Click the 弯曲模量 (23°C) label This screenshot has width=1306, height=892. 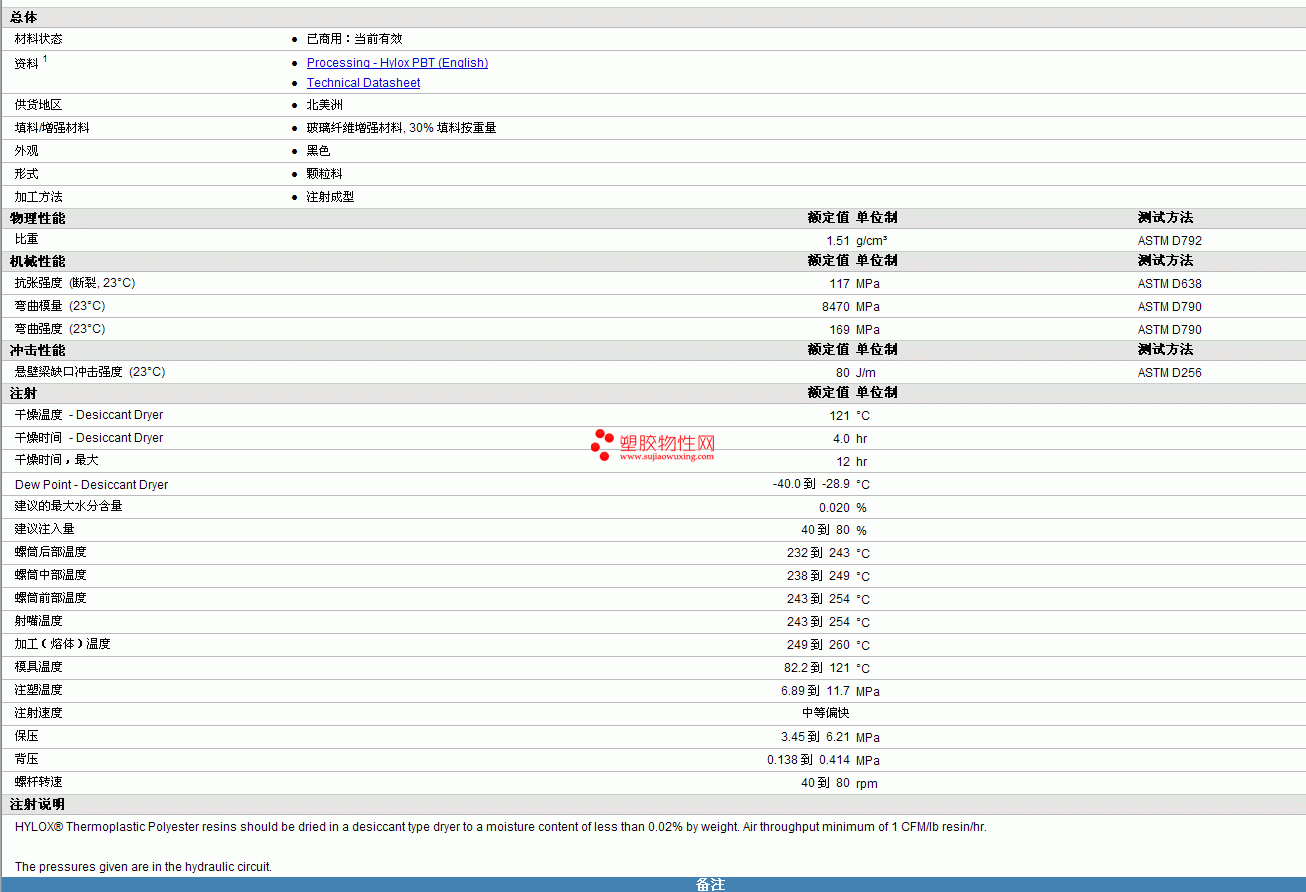click(x=60, y=306)
